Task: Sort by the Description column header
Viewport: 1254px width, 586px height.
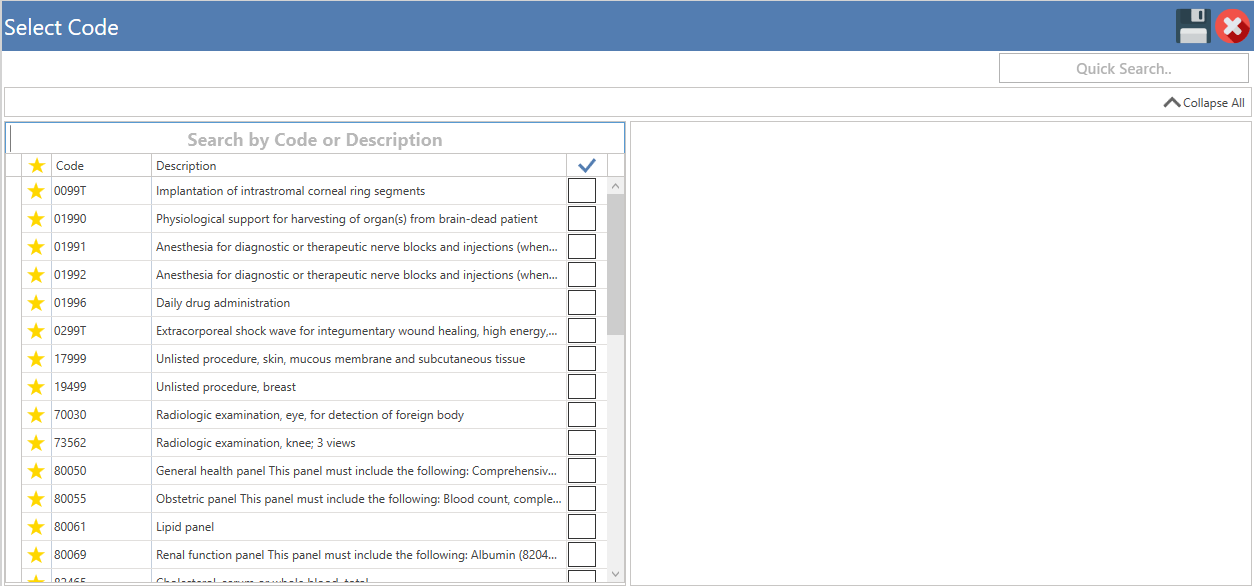Action: point(359,165)
